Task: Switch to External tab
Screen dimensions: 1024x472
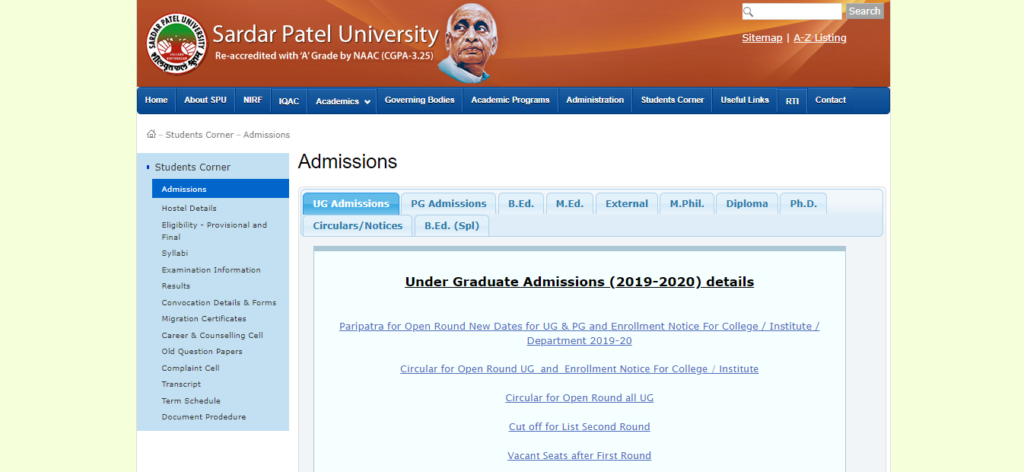Action: click(626, 204)
